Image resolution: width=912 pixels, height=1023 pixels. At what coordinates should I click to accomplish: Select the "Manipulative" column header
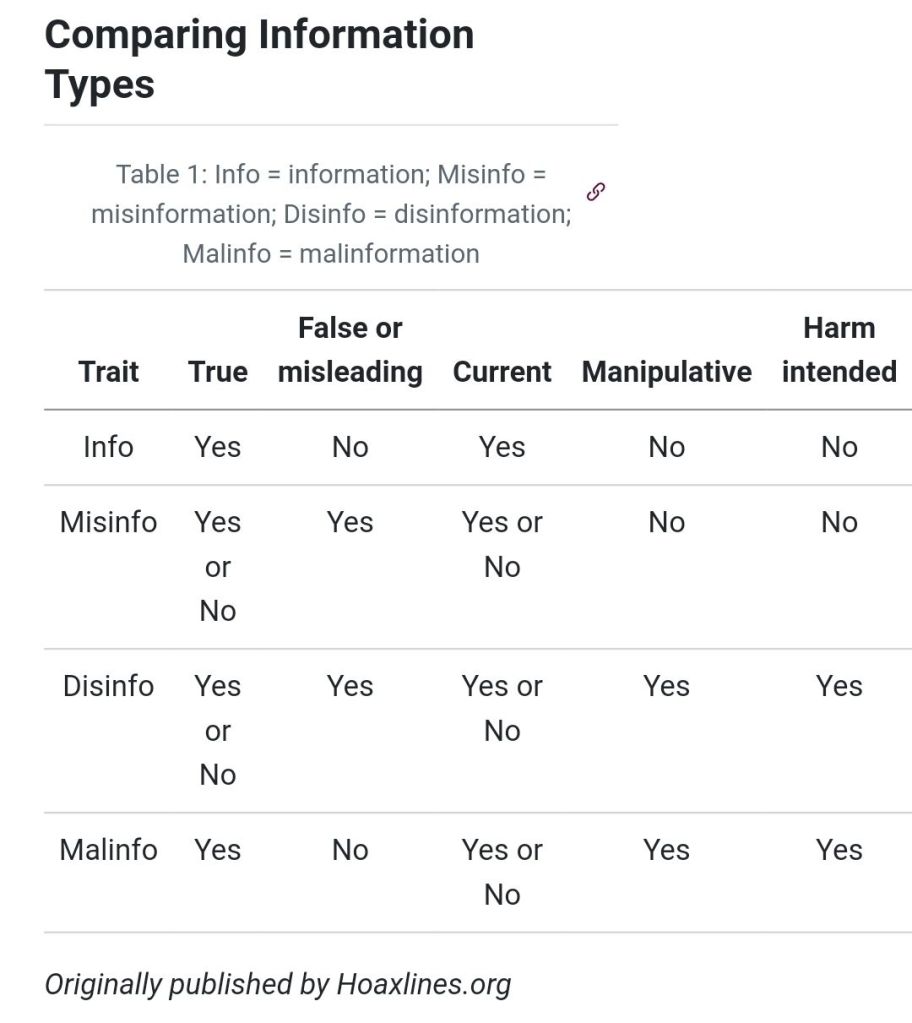tap(666, 372)
